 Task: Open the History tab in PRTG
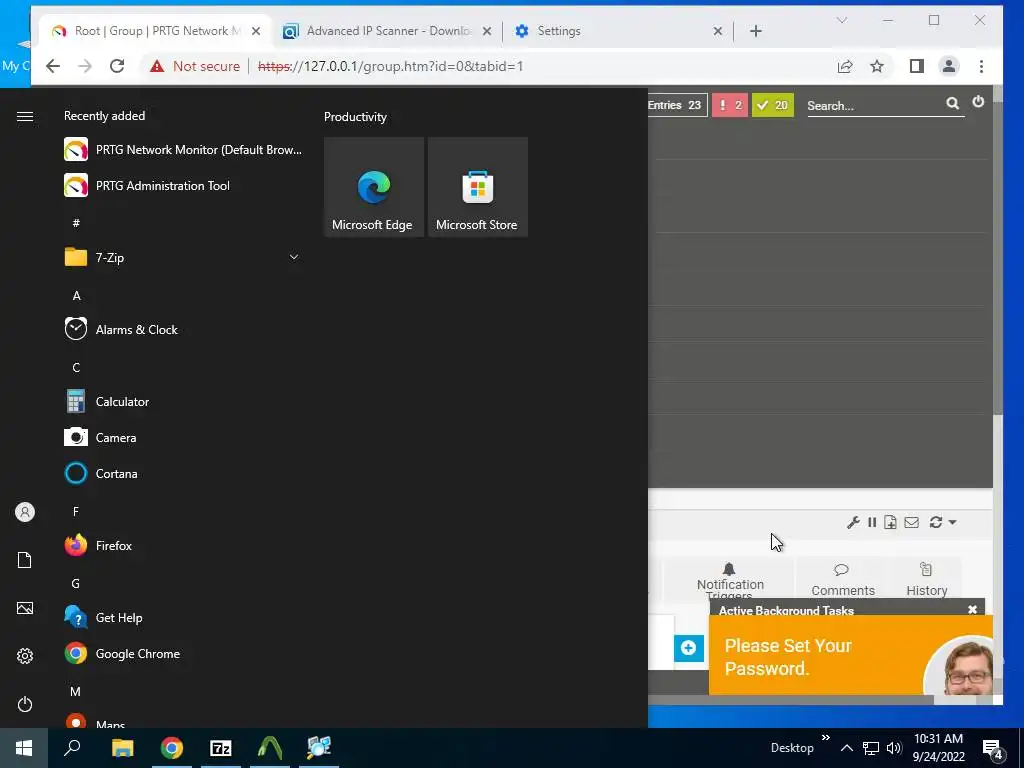[926, 579]
